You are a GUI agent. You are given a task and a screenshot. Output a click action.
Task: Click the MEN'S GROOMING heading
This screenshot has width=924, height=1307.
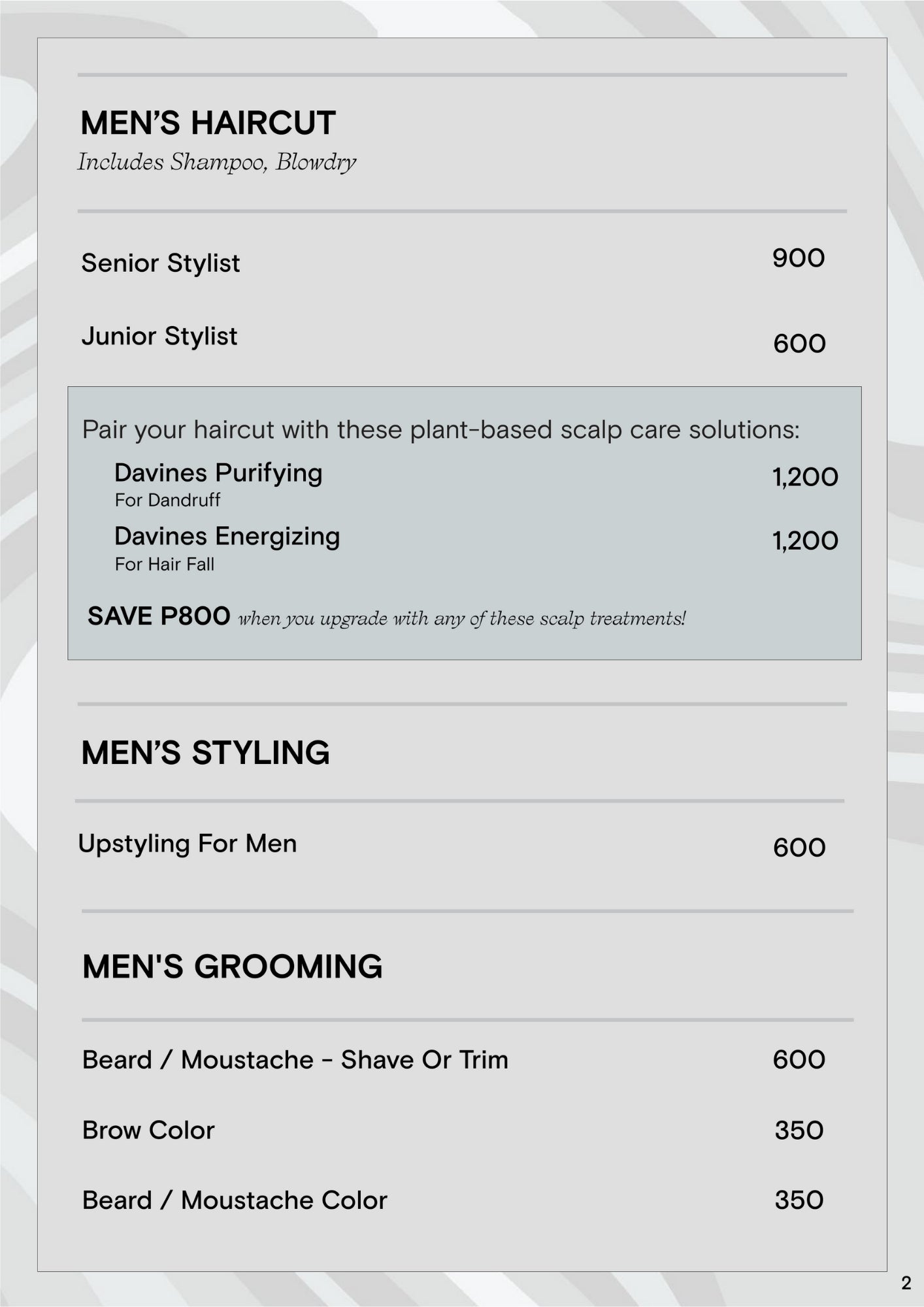tap(232, 966)
